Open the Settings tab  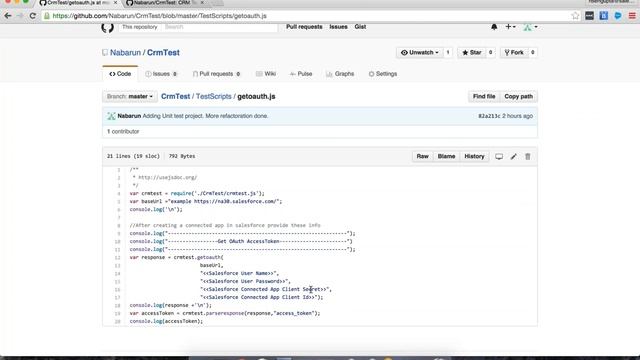click(x=383, y=74)
